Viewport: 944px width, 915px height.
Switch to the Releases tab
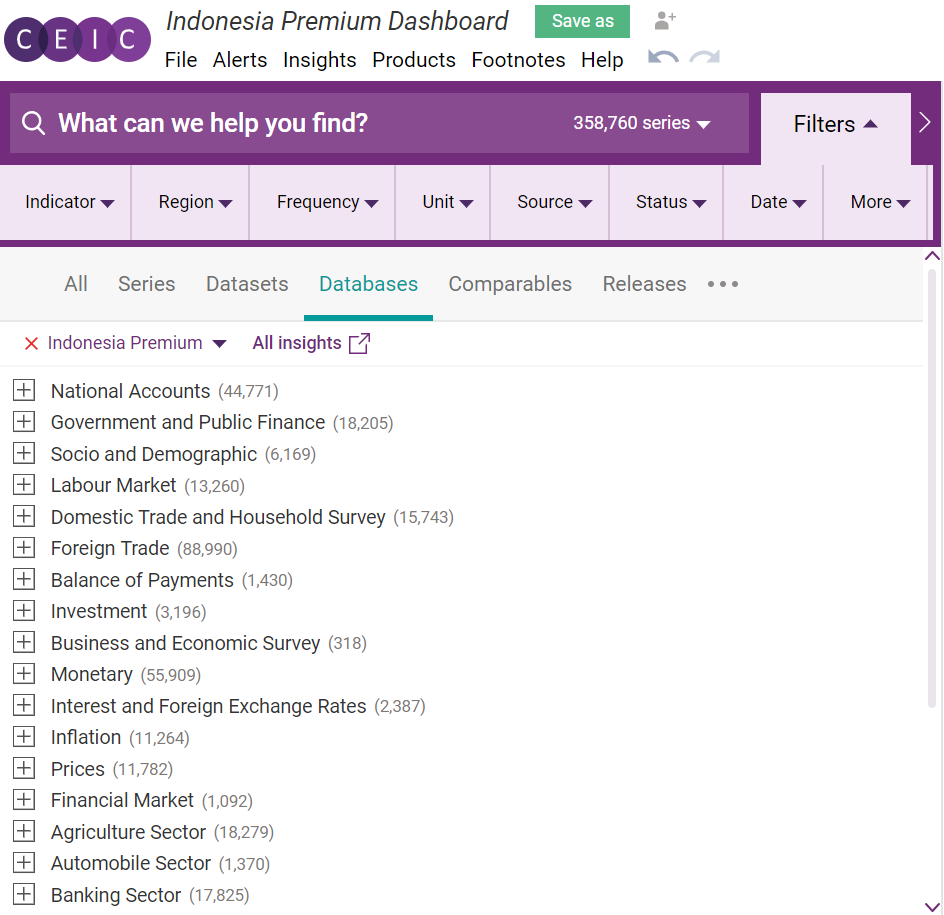click(x=644, y=284)
